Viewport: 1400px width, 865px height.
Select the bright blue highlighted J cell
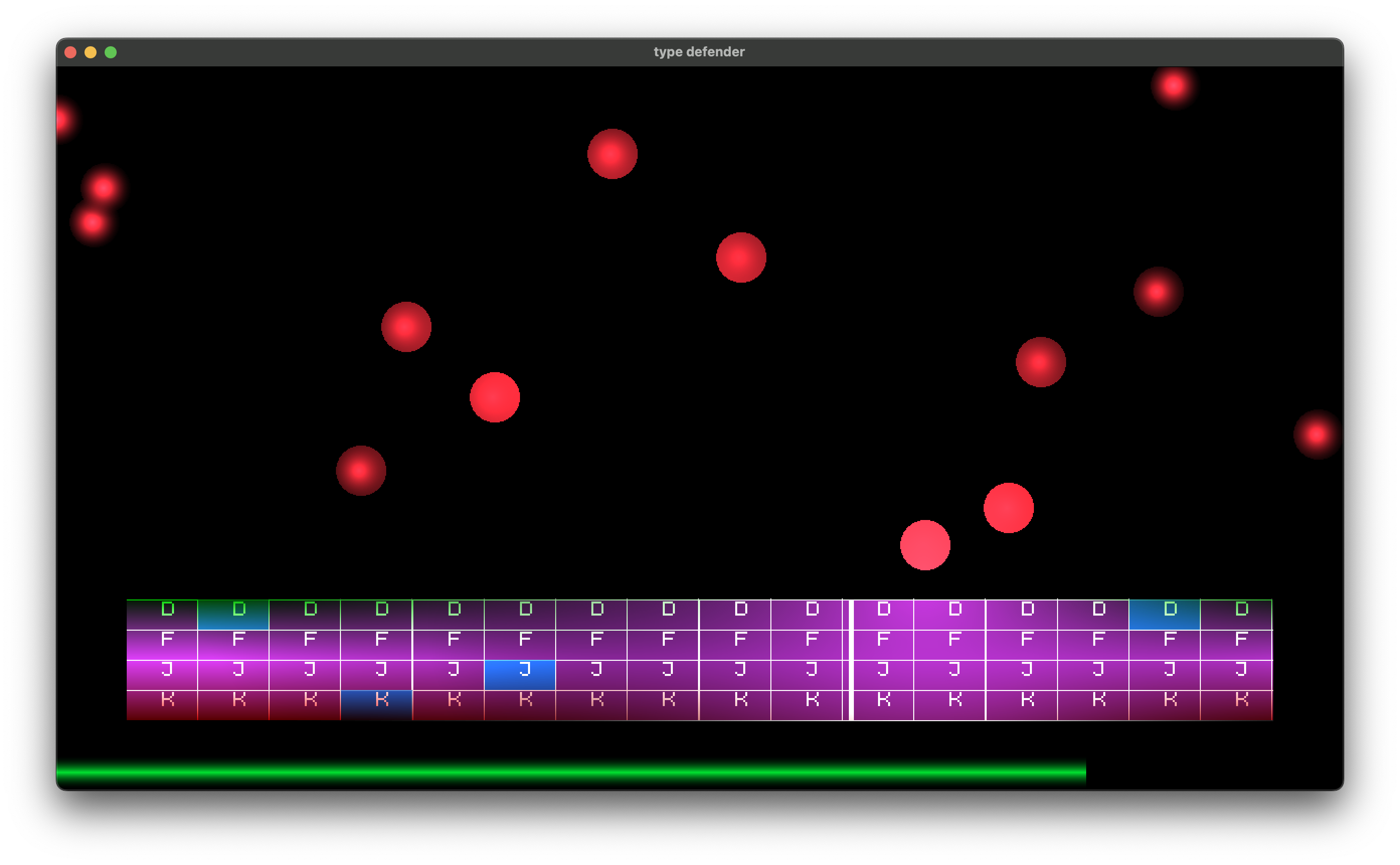point(520,675)
